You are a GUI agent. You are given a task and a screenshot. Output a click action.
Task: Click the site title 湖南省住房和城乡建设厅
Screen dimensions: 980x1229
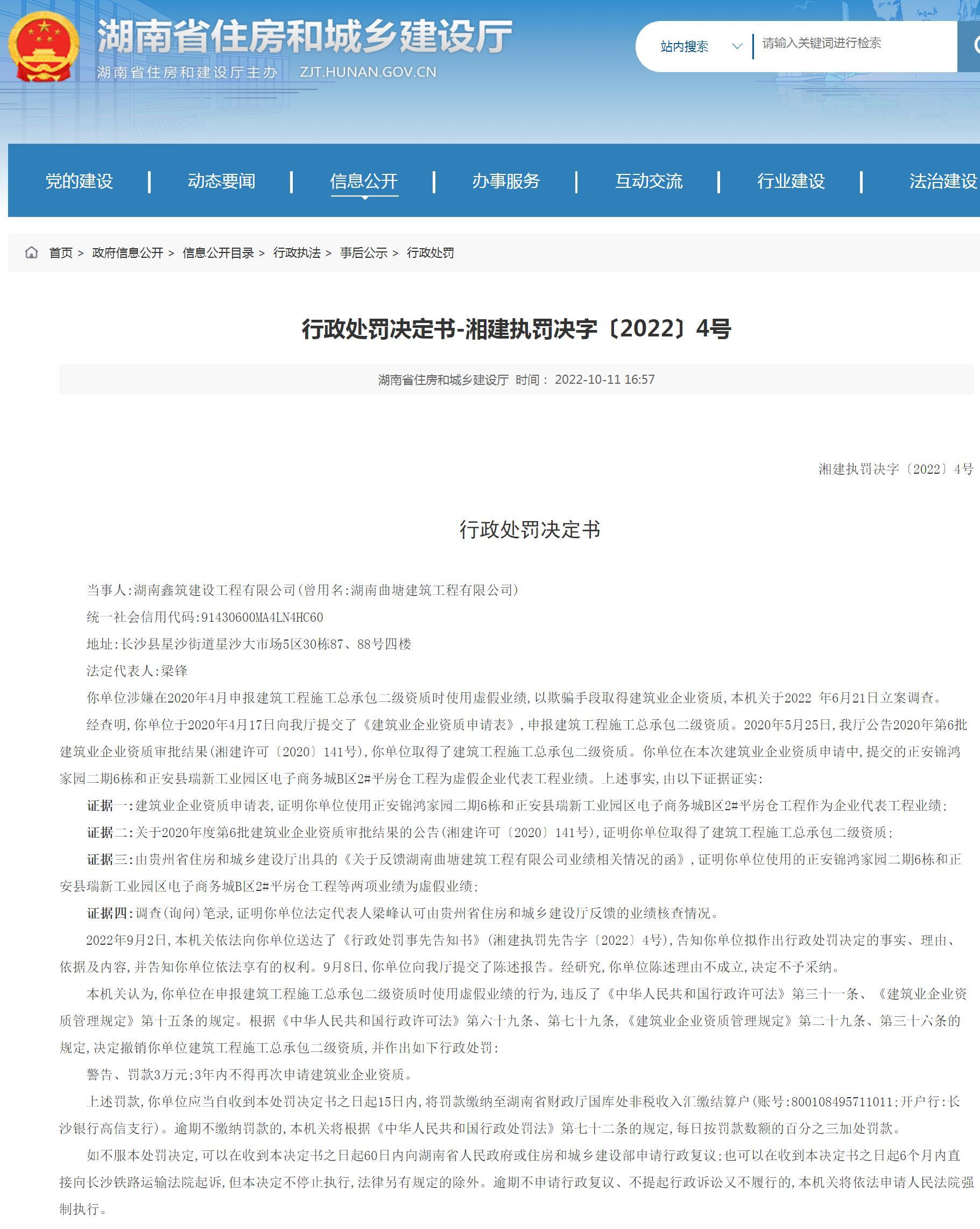(x=305, y=37)
